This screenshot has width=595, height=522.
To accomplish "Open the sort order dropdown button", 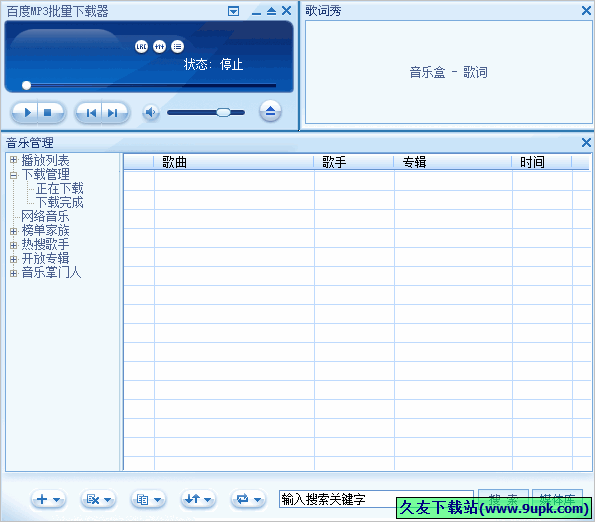I will click(198, 499).
